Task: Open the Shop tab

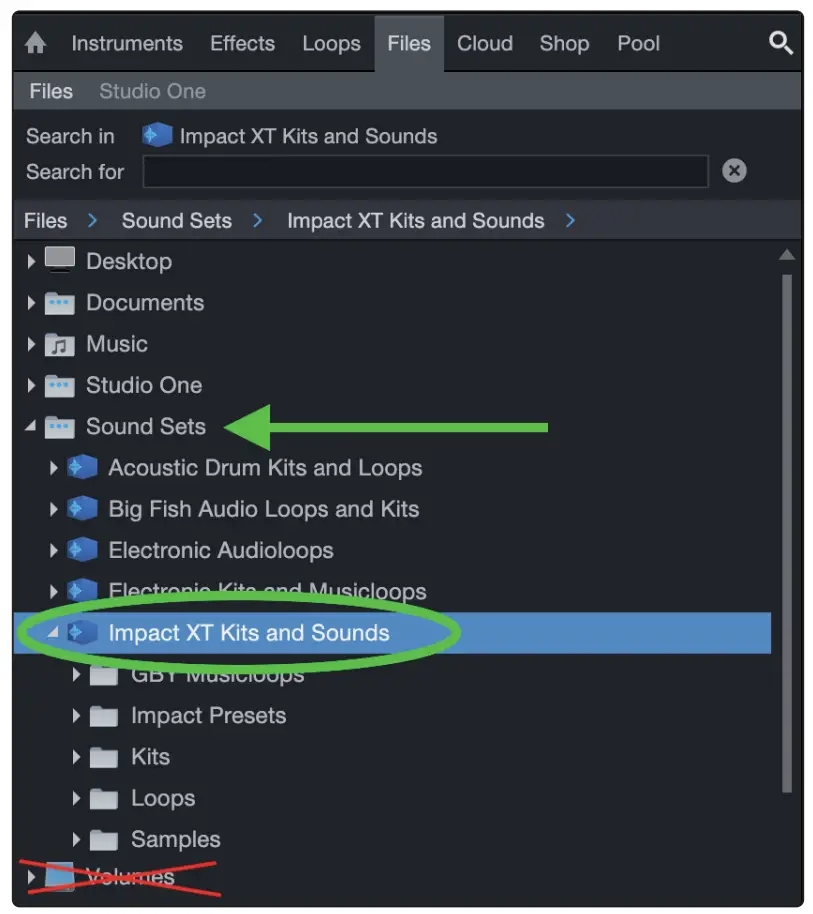Action: [x=564, y=44]
